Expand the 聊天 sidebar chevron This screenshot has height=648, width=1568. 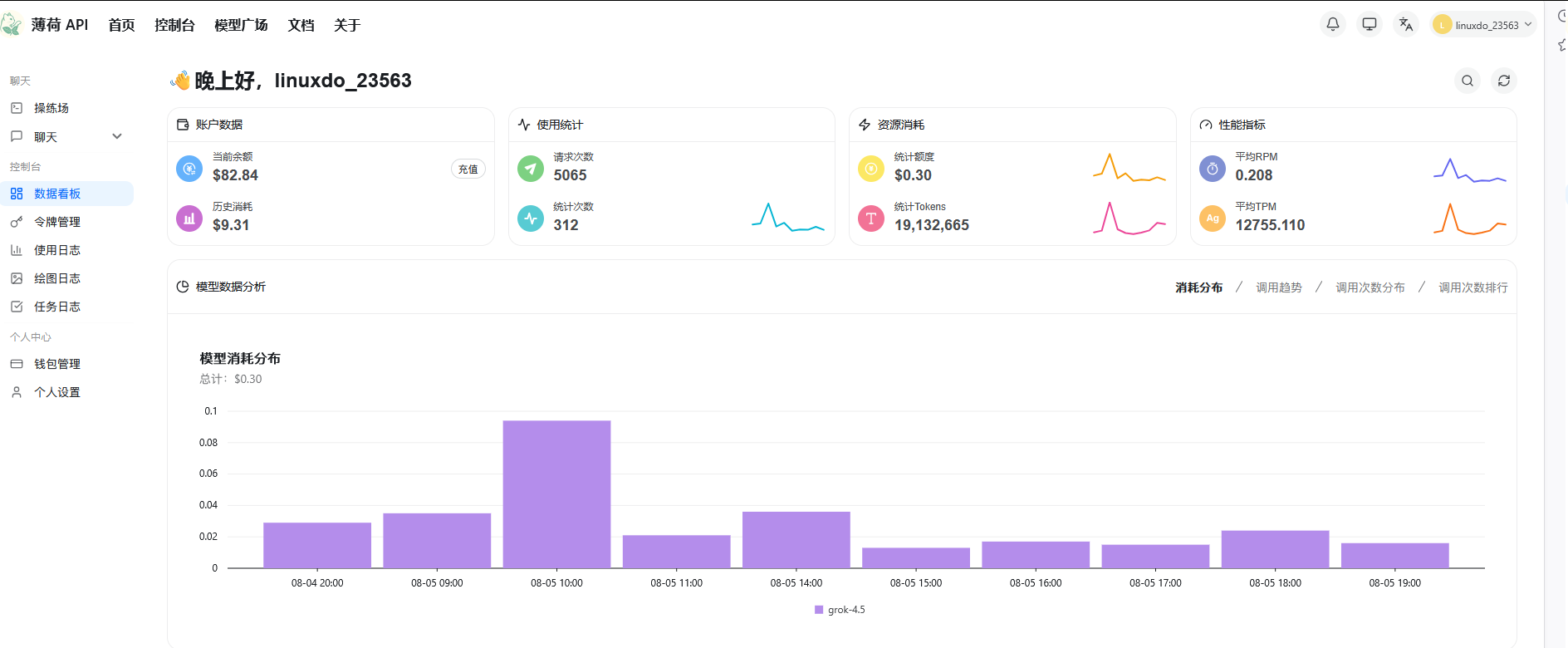[x=117, y=136]
